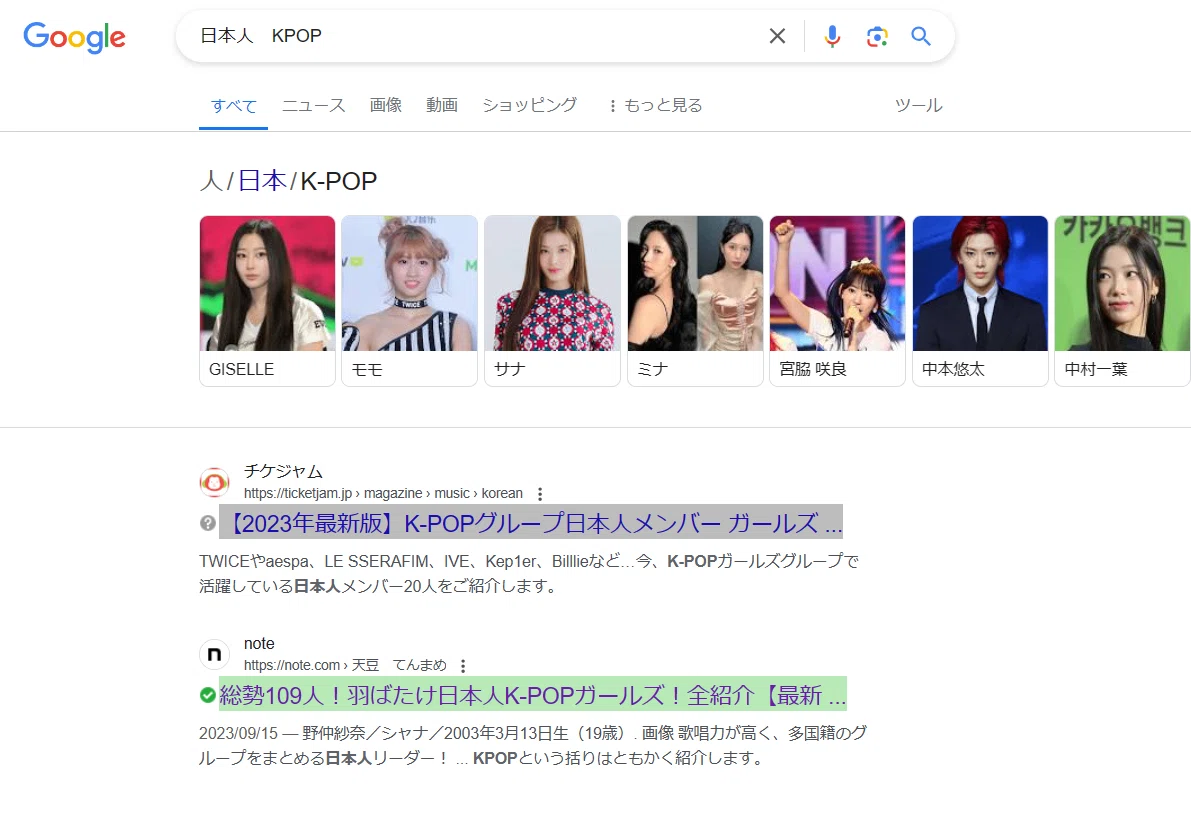This screenshot has width=1191, height=815.
Task: Open more options for ticketjam.jp result
Action: pyautogui.click(x=540, y=494)
